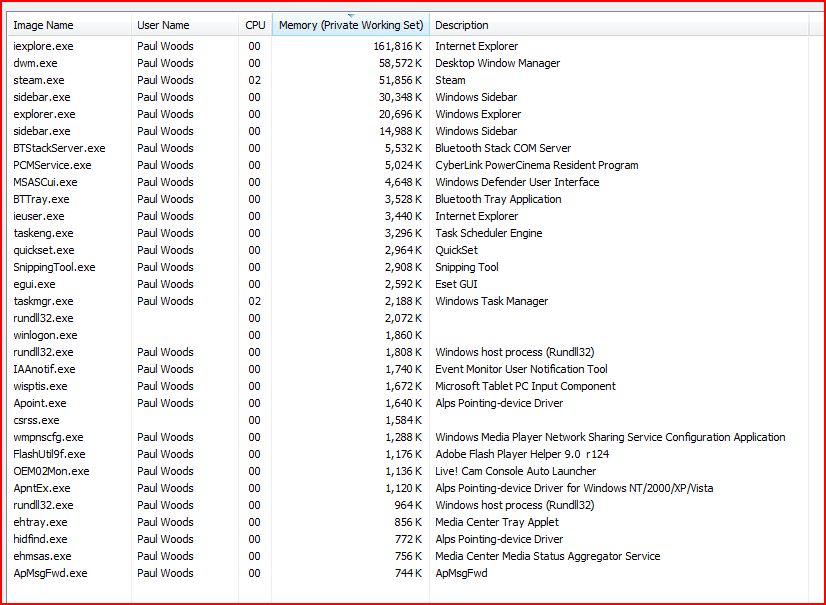Click the Bluetooth Stack COM Server description
This screenshot has width=826, height=605.
(x=503, y=148)
